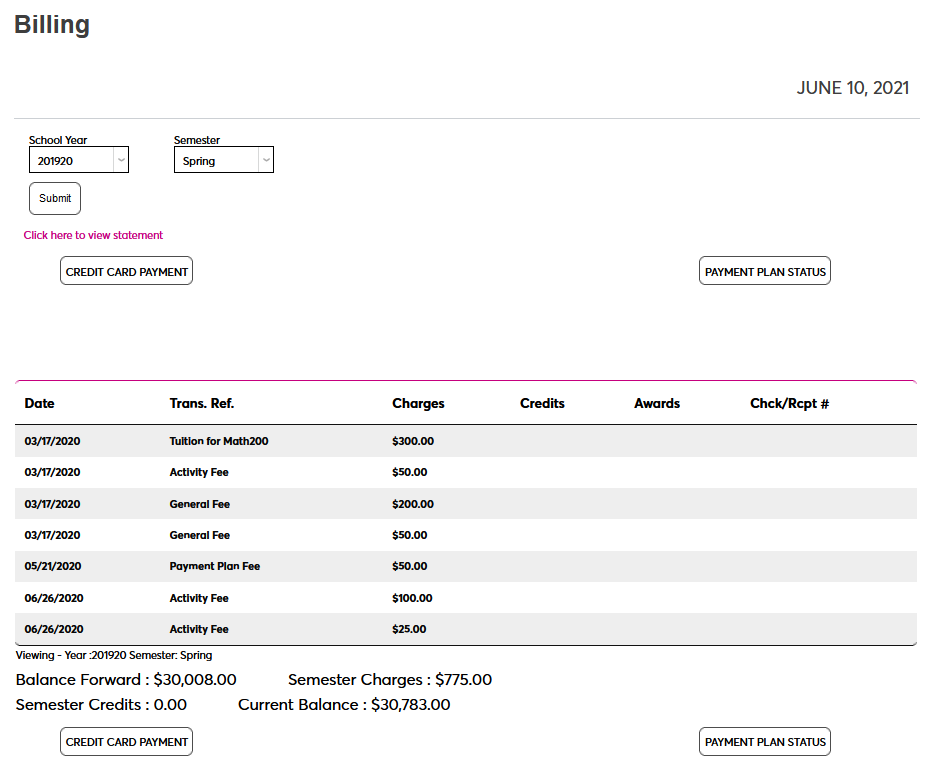Click the Credits column header
This screenshot has width=936, height=769.
pos(542,403)
